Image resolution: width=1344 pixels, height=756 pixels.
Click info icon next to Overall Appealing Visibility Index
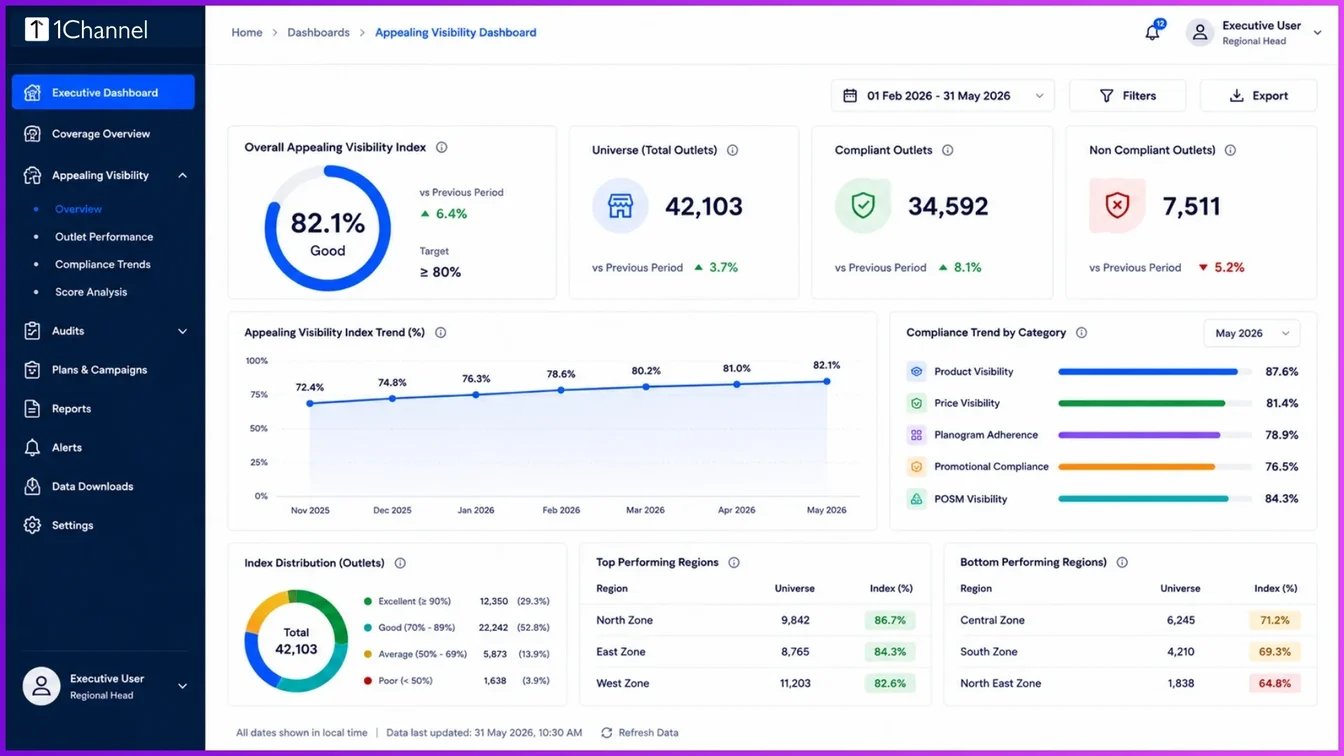(x=441, y=147)
